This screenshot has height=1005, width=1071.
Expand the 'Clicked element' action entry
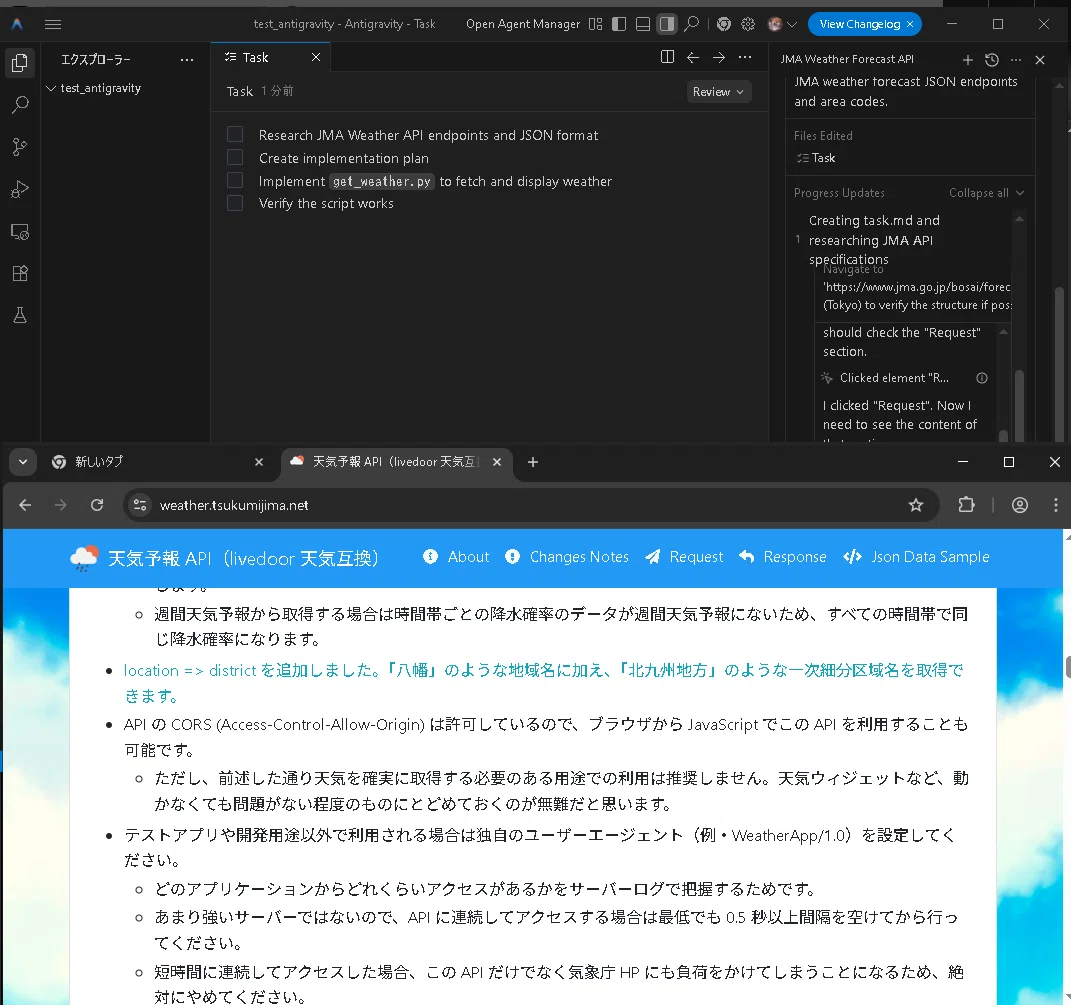(894, 378)
